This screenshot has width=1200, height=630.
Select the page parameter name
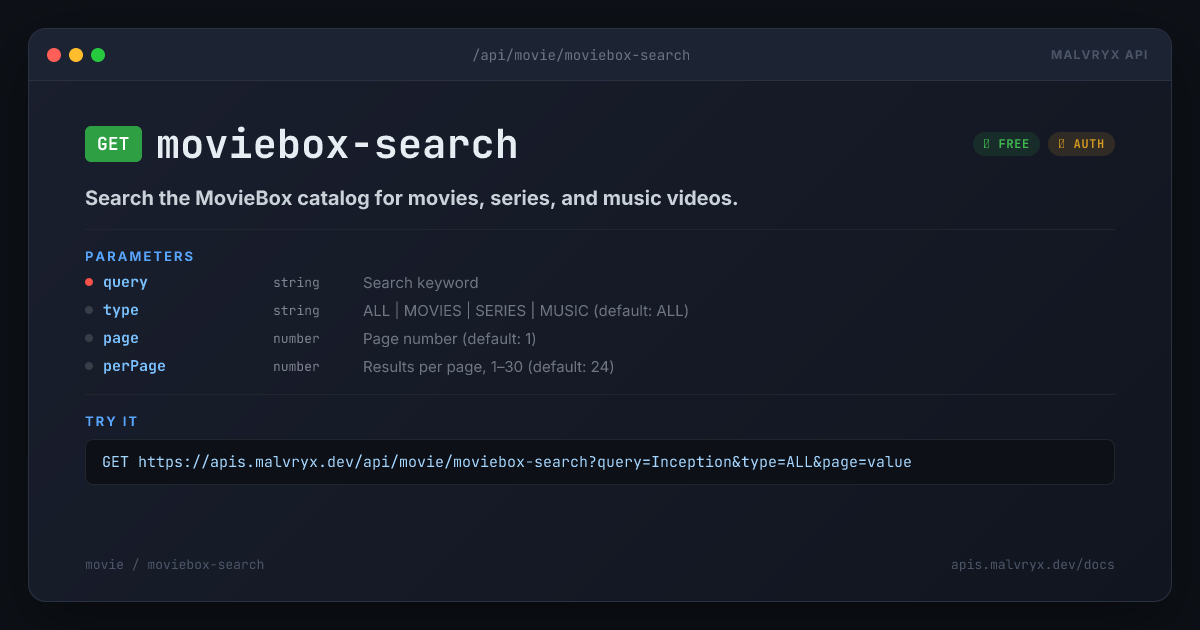pos(121,339)
